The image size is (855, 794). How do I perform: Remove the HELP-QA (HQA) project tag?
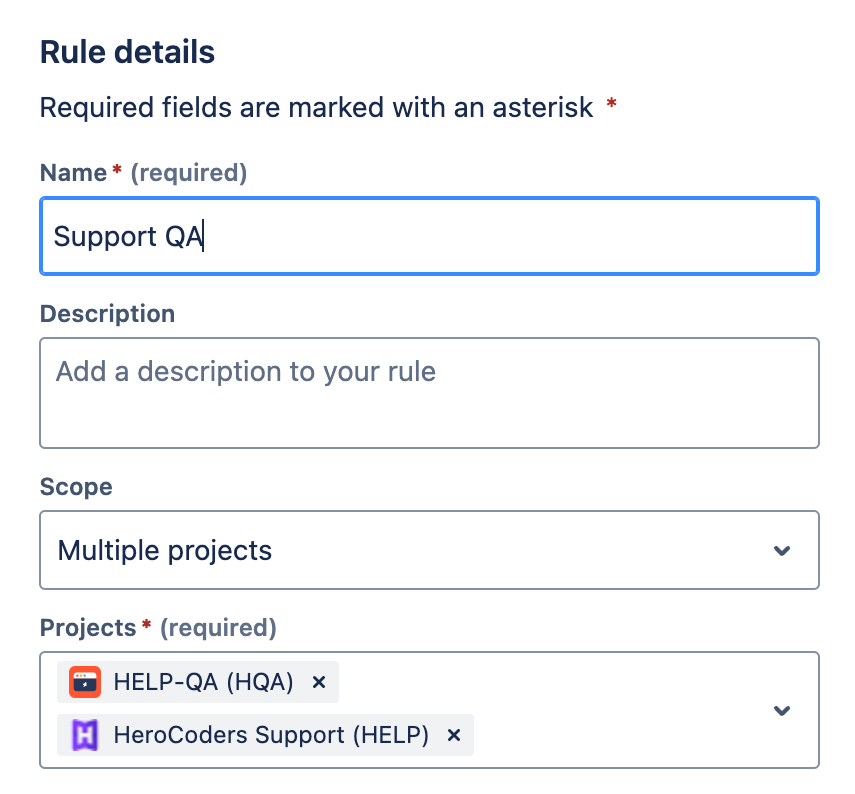click(318, 682)
